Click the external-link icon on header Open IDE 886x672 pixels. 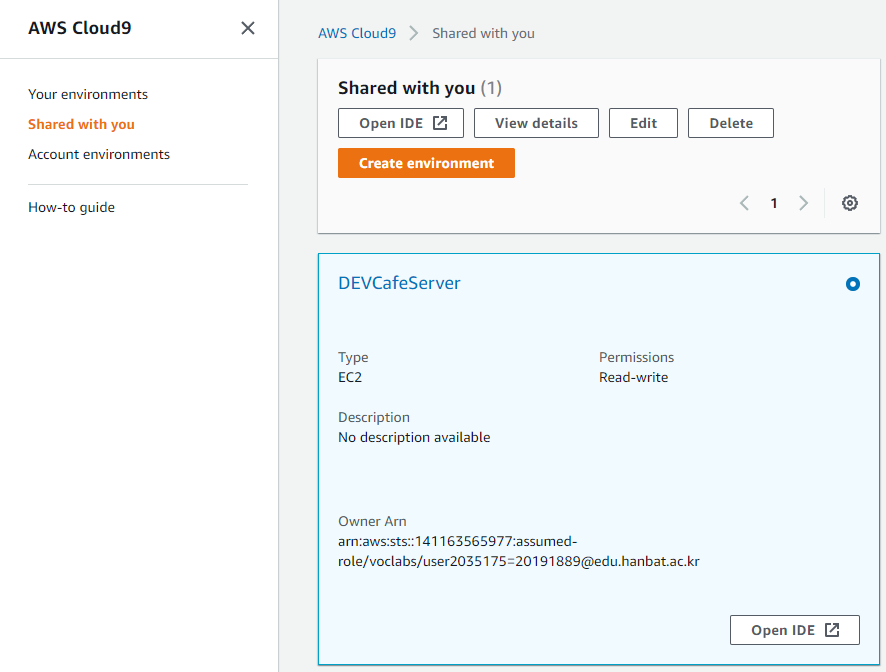[x=440, y=123]
